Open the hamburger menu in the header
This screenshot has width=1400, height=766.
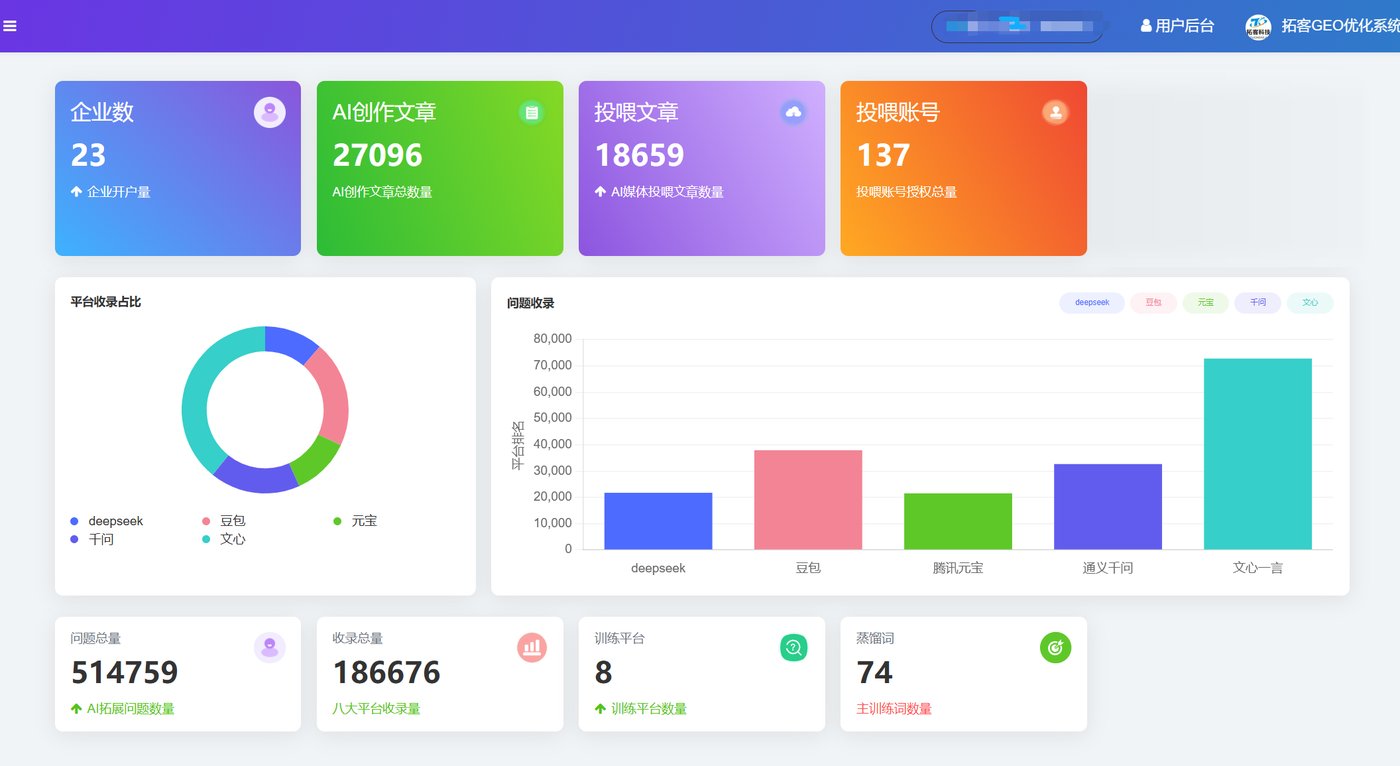pyautogui.click(x=10, y=26)
